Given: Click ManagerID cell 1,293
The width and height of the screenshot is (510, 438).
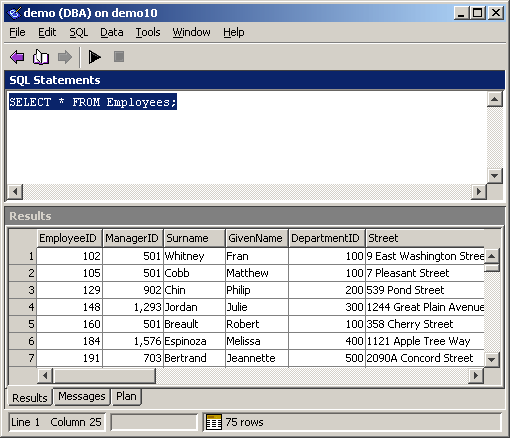Looking at the screenshot, I should coord(133,307).
